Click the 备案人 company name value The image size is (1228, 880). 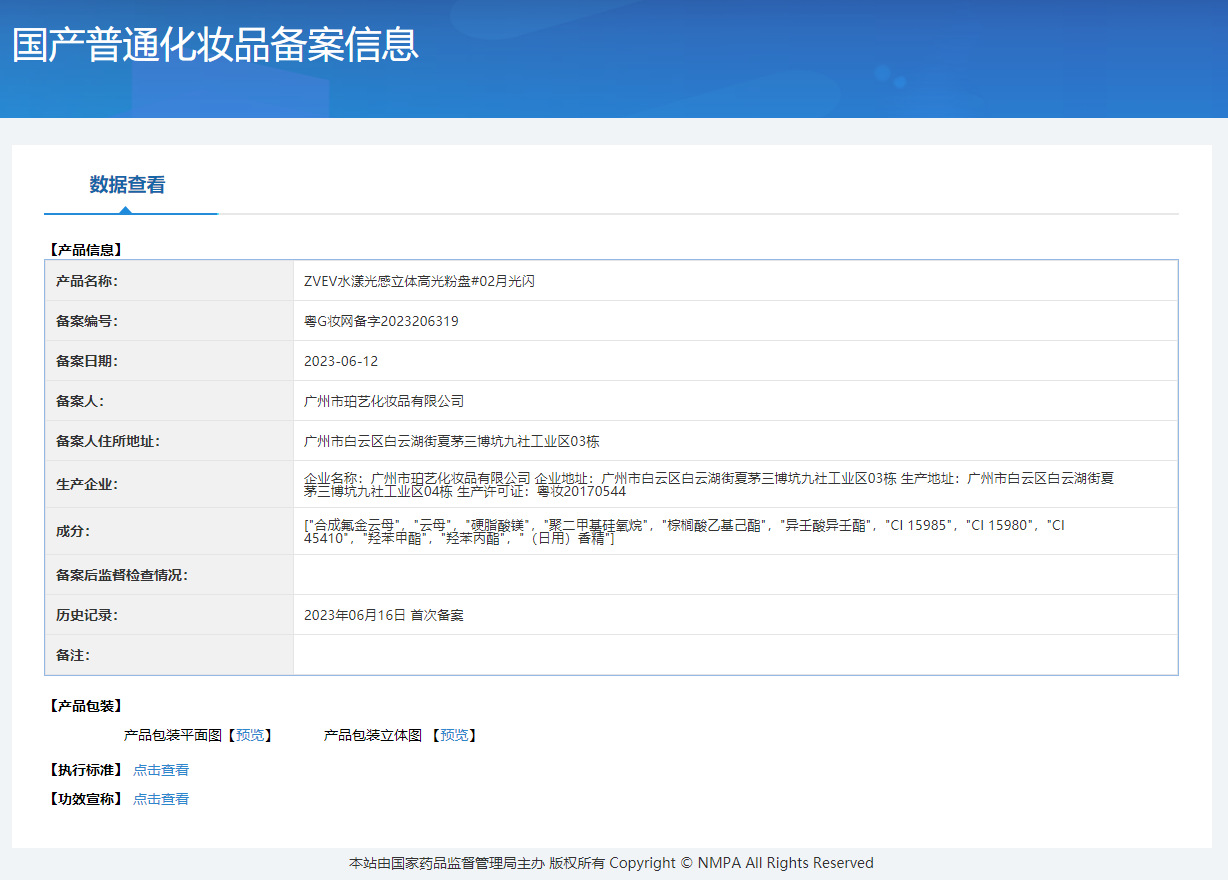(x=384, y=401)
